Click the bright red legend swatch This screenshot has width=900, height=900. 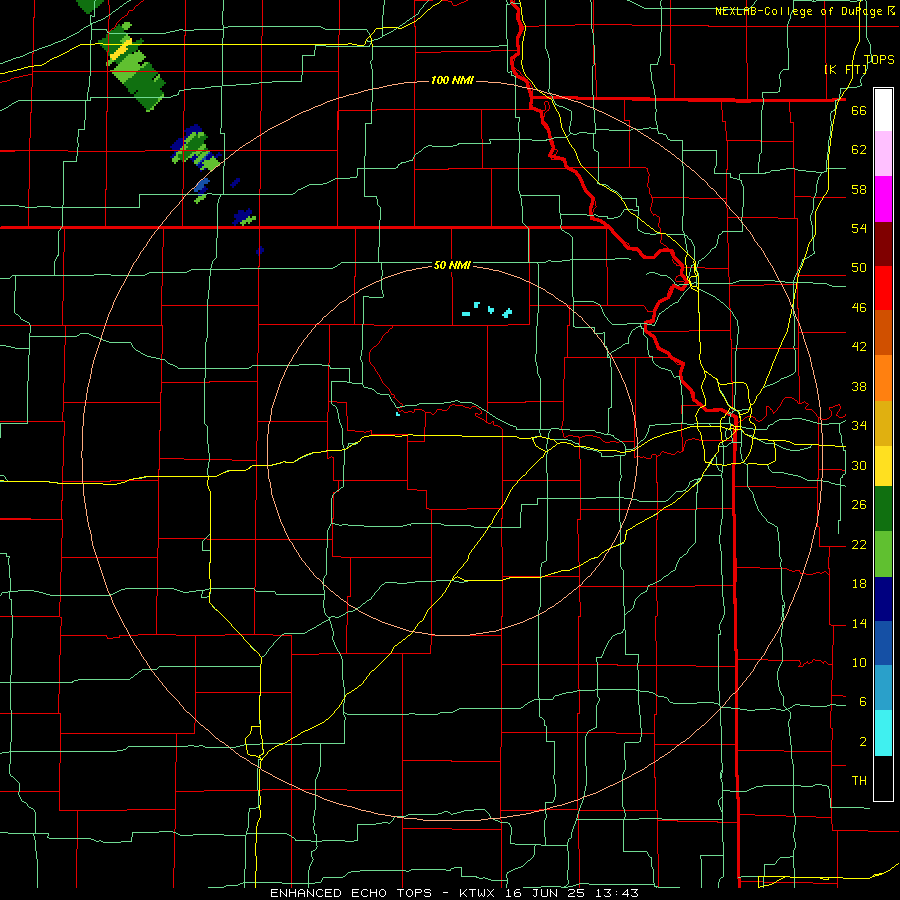(x=883, y=288)
